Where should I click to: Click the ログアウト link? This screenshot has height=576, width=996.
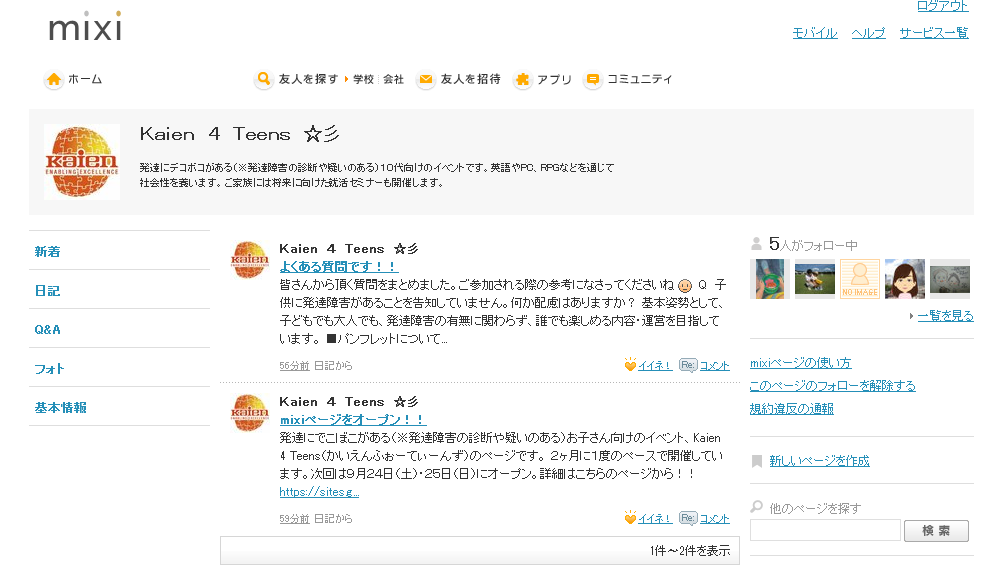click(943, 6)
